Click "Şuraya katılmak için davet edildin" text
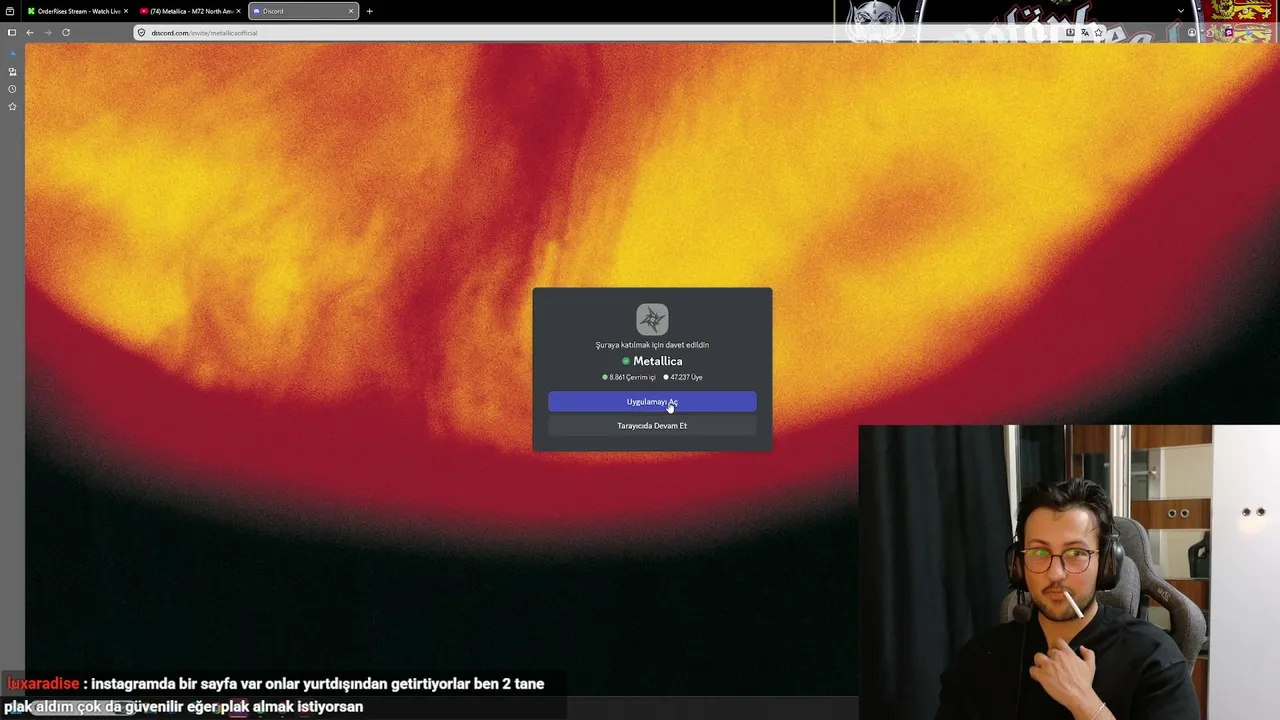The height and width of the screenshot is (720, 1280). (652, 345)
